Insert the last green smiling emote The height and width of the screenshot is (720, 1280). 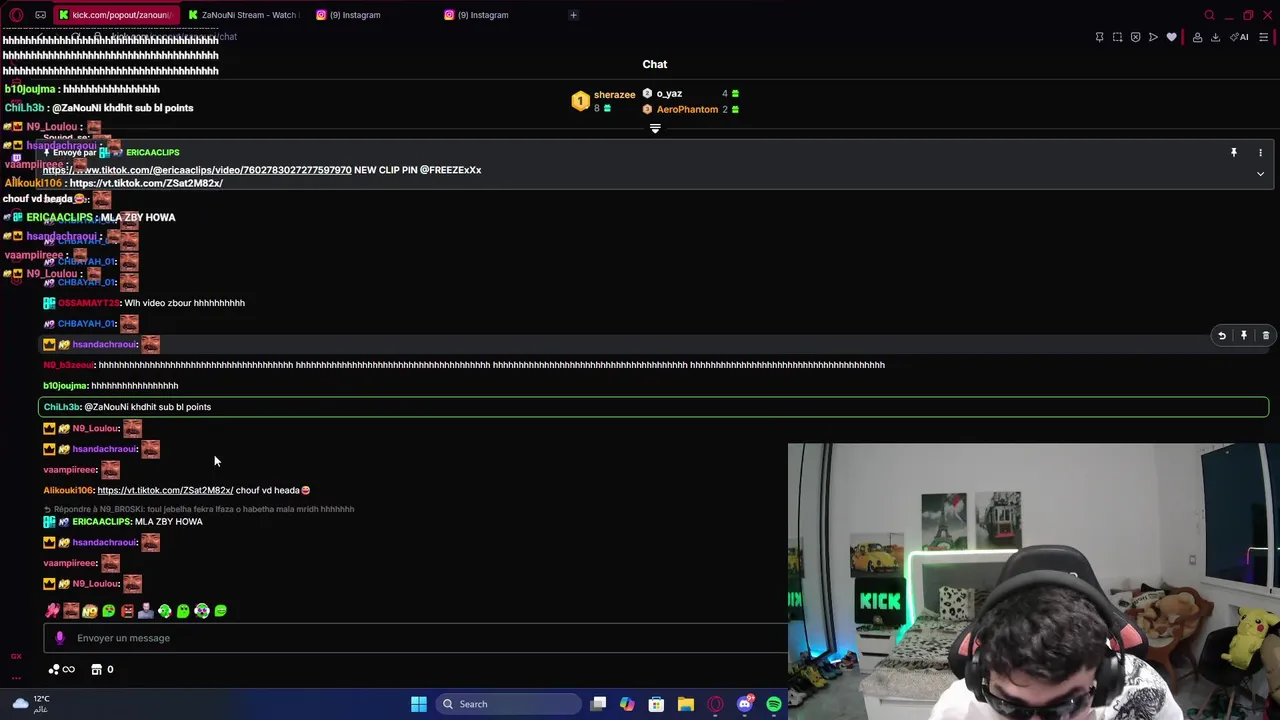click(221, 610)
